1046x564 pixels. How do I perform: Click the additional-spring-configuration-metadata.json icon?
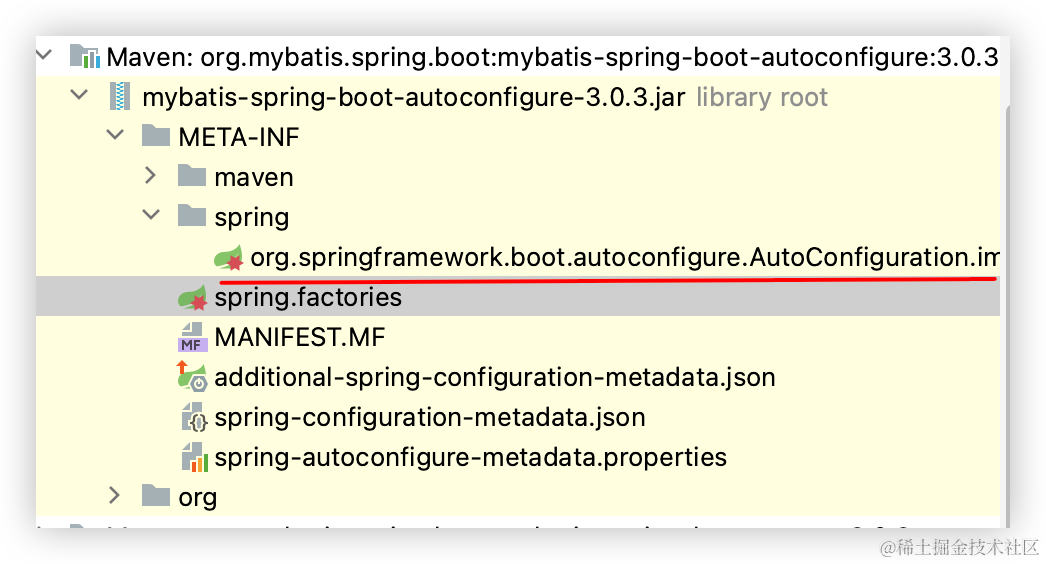point(192,377)
